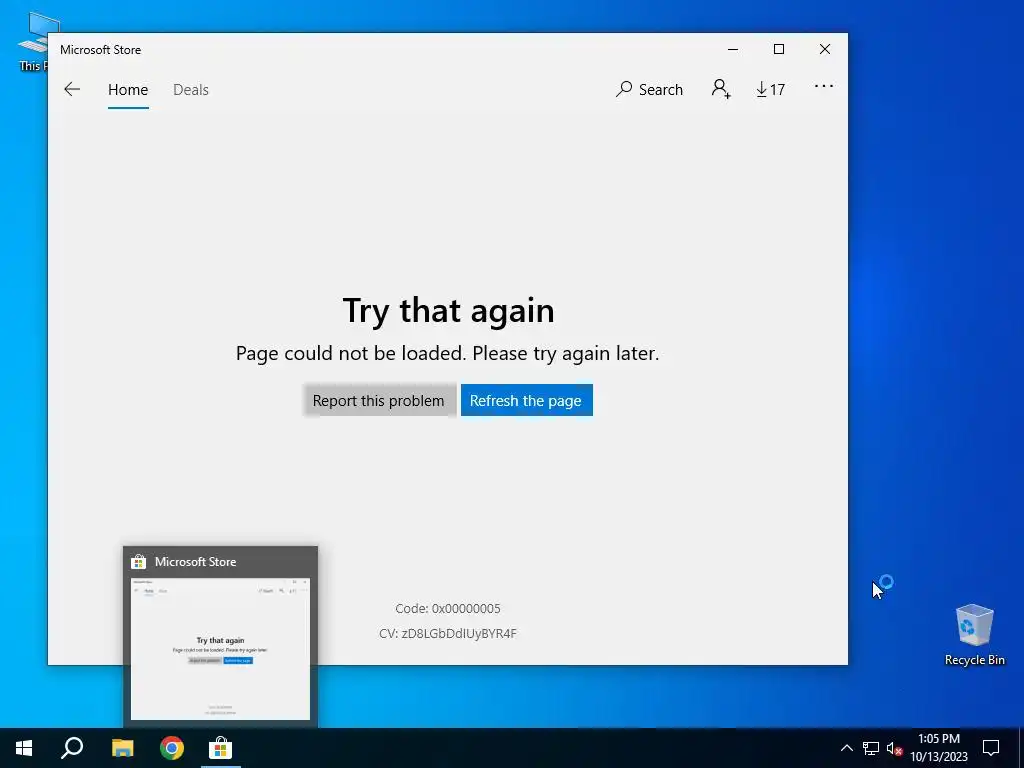The height and width of the screenshot is (768, 1024).
Task: Go back with the Store back arrow
Action: click(72, 89)
